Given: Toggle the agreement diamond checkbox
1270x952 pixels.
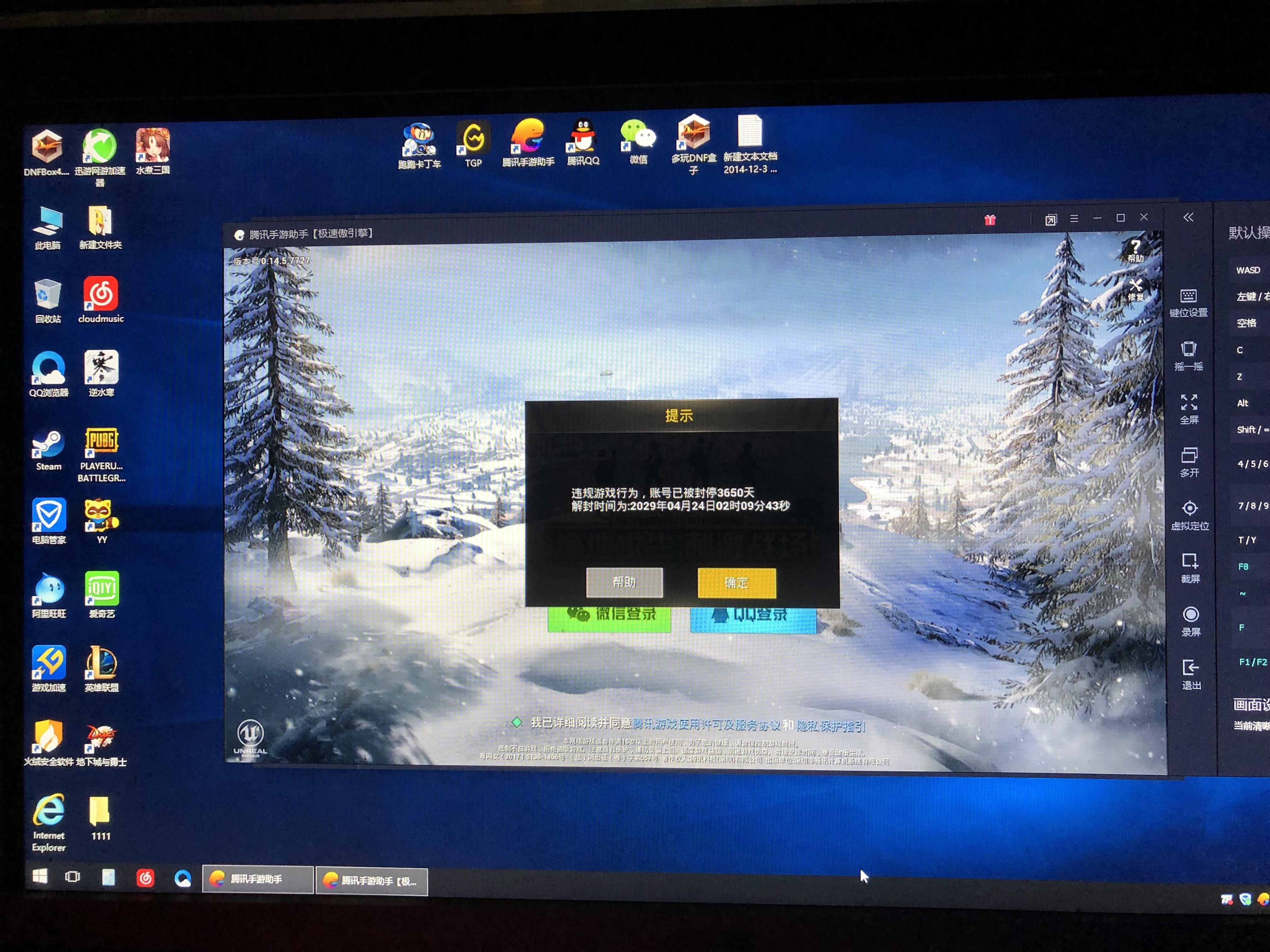Looking at the screenshot, I should coord(516,722).
